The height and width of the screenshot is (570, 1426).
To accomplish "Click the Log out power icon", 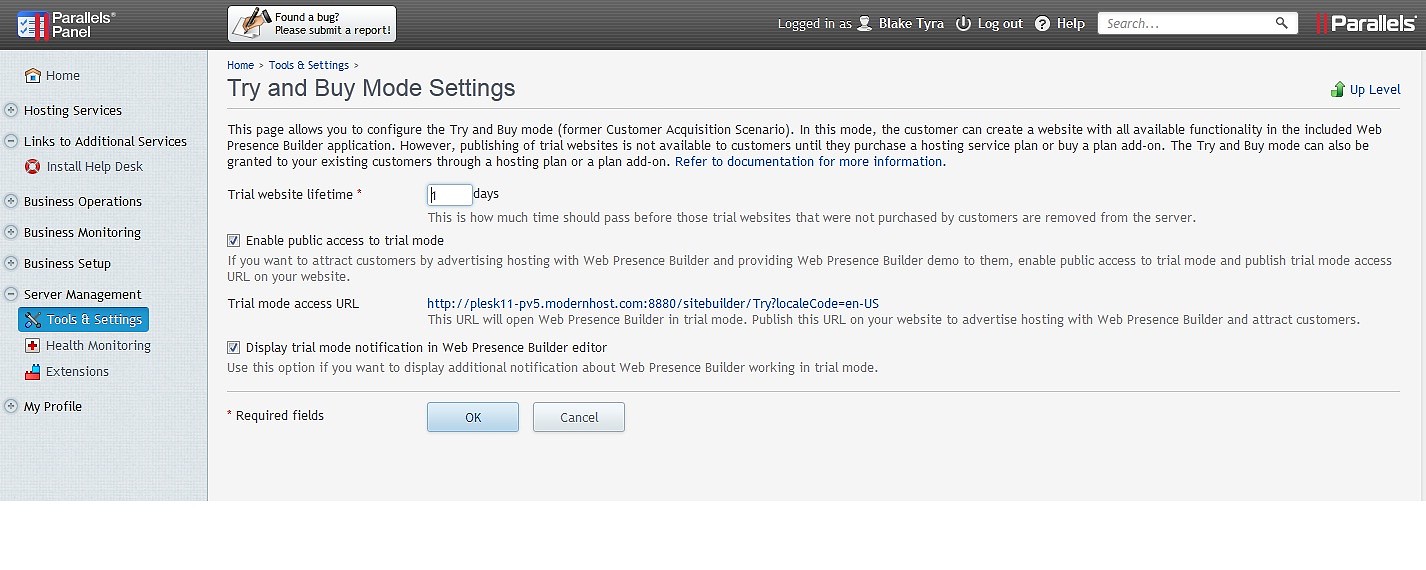I will 963,24.
